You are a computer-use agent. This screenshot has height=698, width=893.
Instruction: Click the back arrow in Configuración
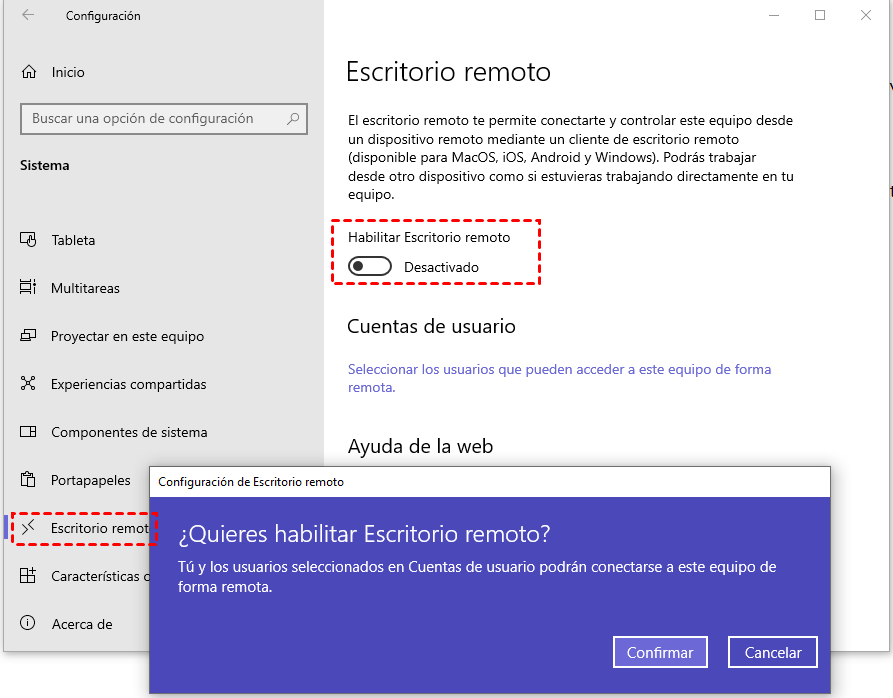tap(28, 15)
